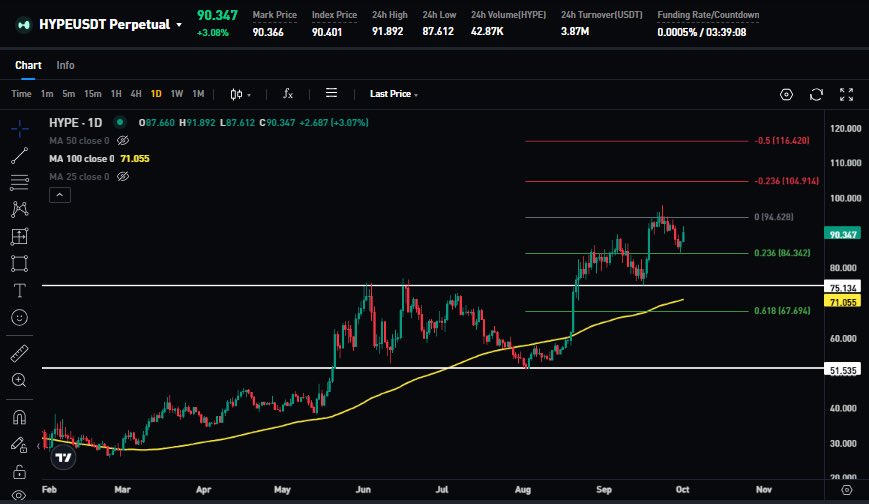Toggle the green status dot beside HYPE 1D

click(x=120, y=122)
